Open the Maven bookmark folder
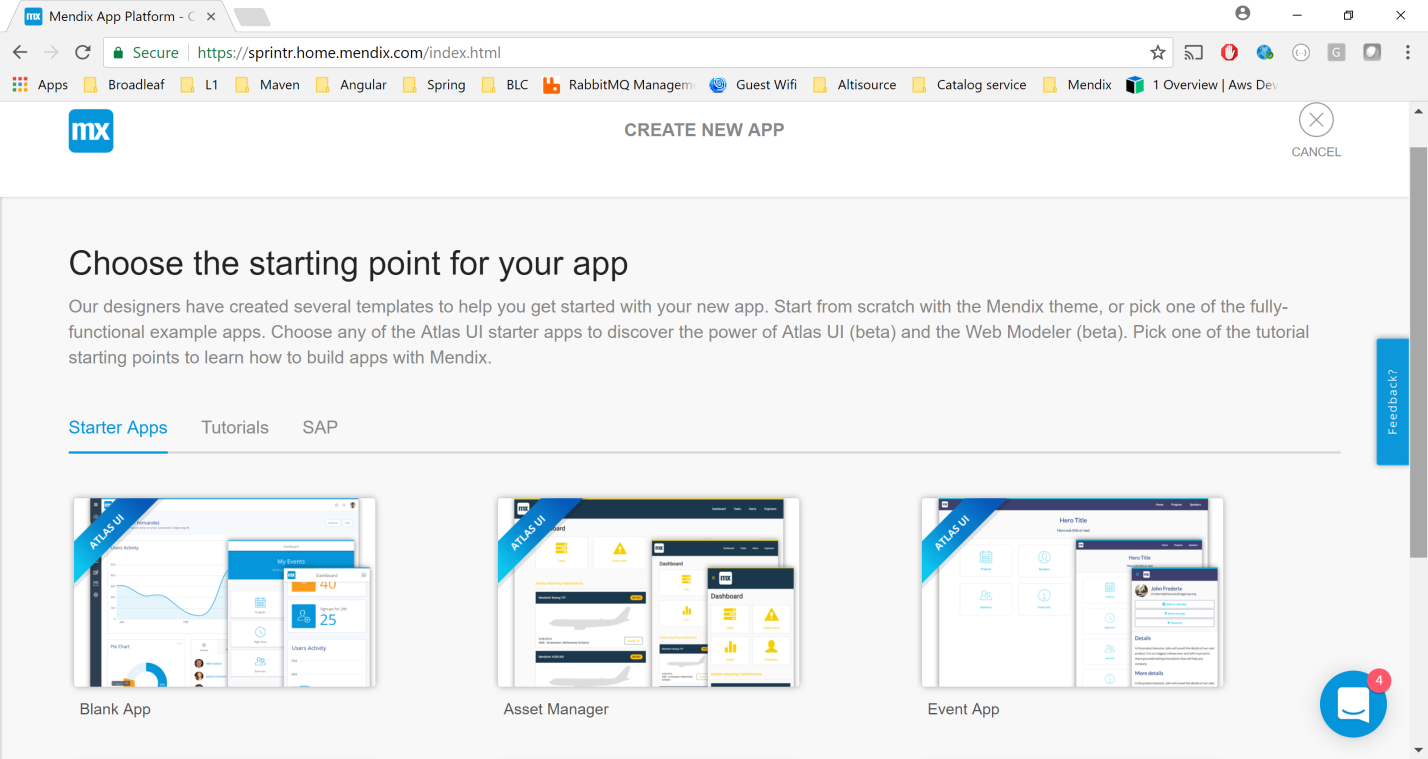This screenshot has width=1428, height=759. coord(267,85)
